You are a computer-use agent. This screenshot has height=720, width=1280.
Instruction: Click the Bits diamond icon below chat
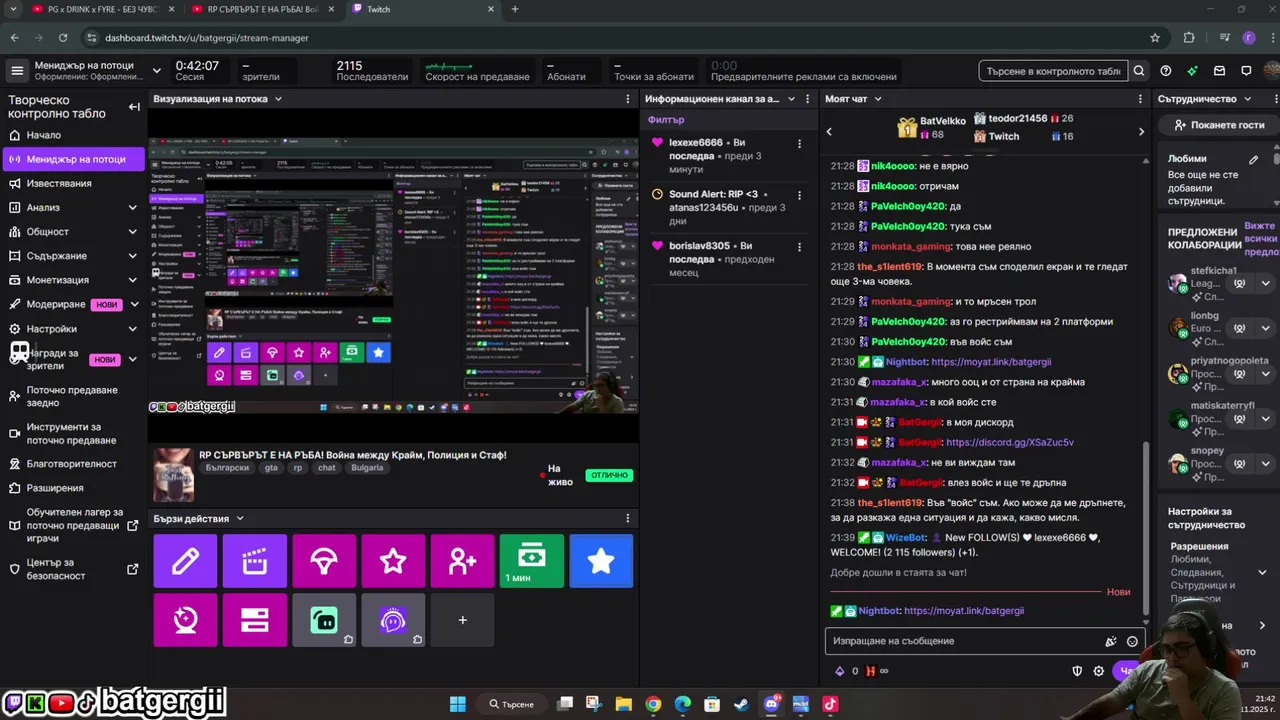[x=839, y=671]
